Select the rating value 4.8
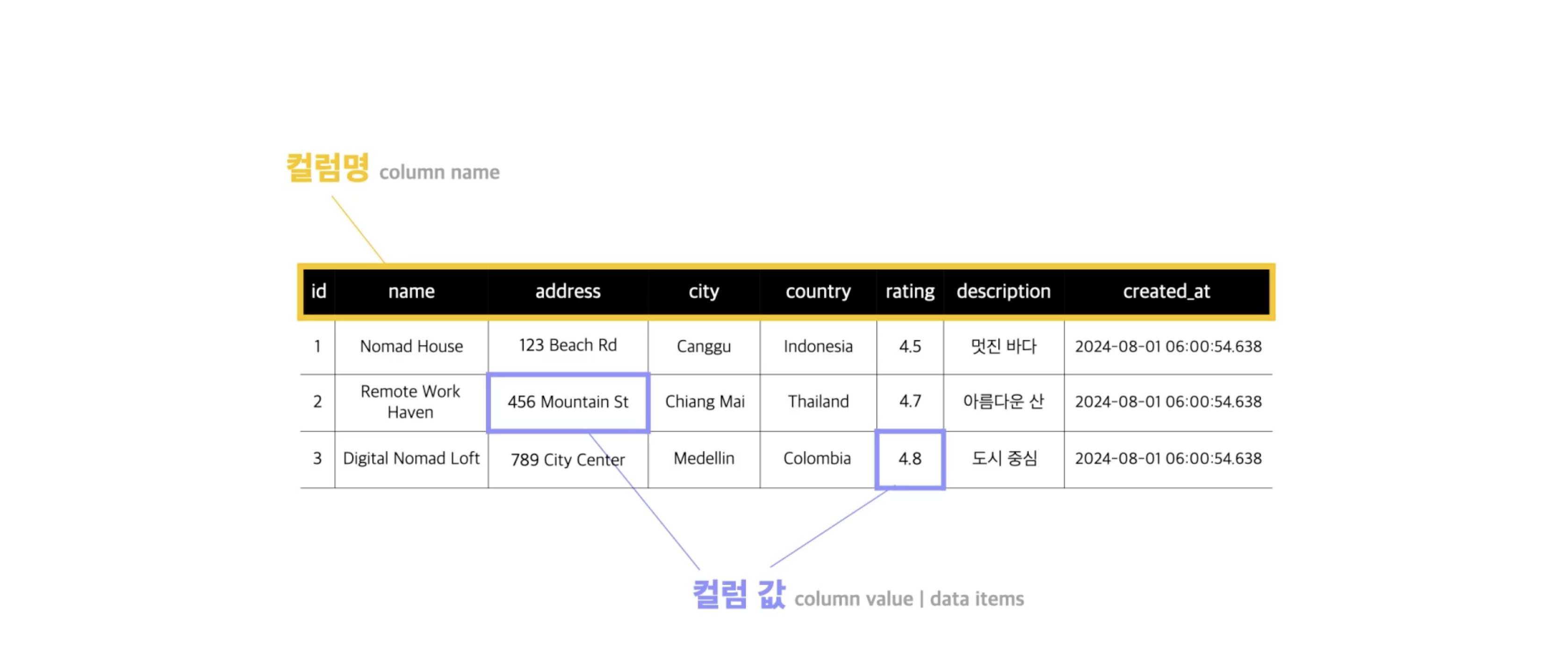This screenshot has width=1568, height=660. [x=910, y=459]
